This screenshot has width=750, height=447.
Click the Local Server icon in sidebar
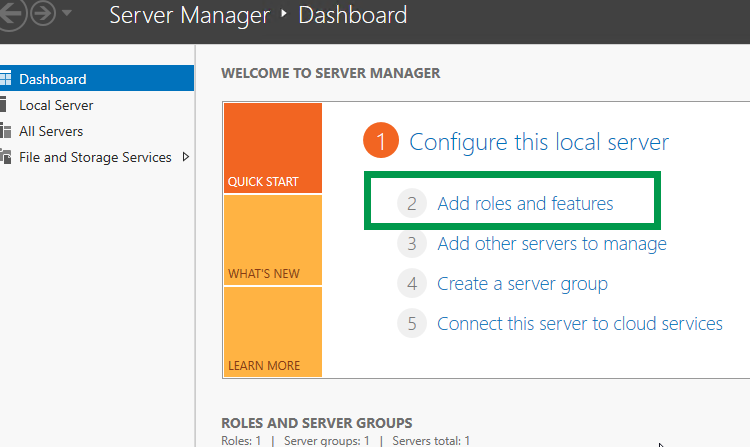tap(6, 105)
